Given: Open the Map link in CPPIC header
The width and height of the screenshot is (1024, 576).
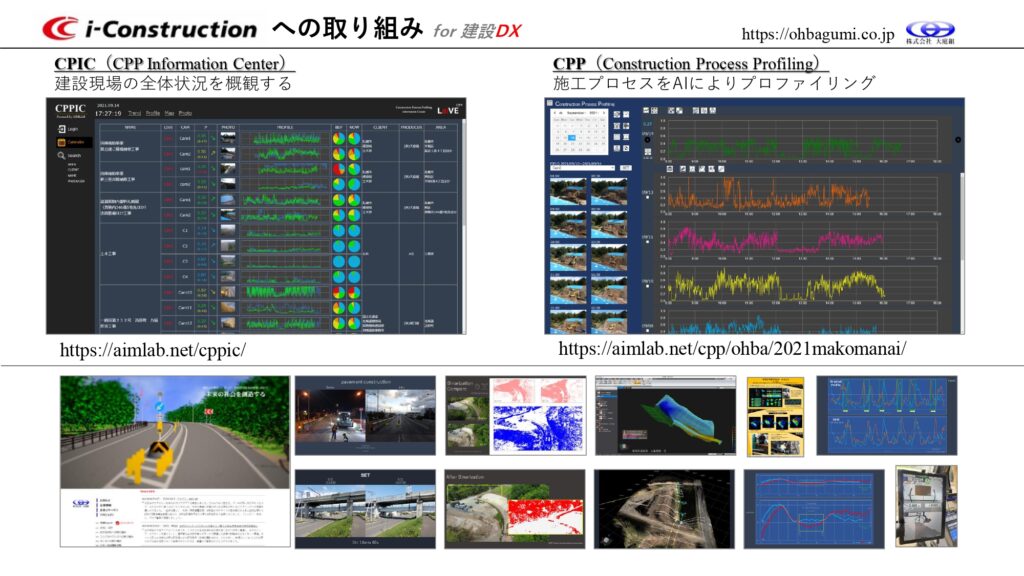Looking at the screenshot, I should [169, 113].
